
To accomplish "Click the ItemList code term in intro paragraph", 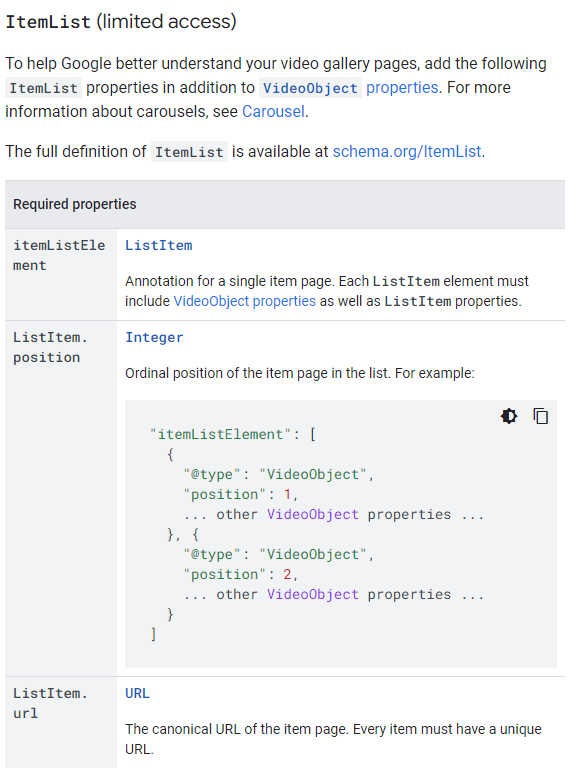I will pos(44,88).
